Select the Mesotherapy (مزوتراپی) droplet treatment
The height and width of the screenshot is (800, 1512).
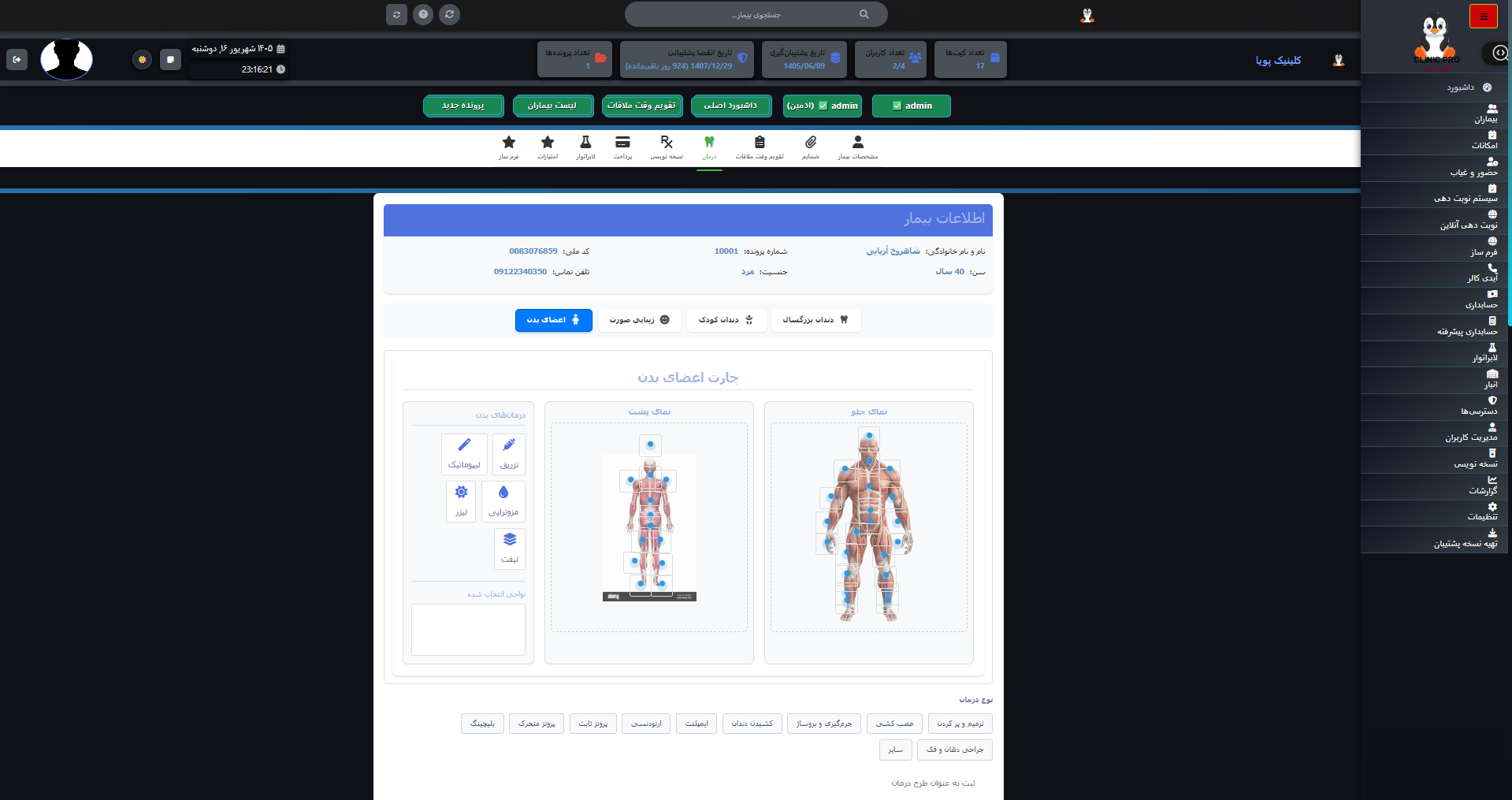pyautogui.click(x=503, y=501)
